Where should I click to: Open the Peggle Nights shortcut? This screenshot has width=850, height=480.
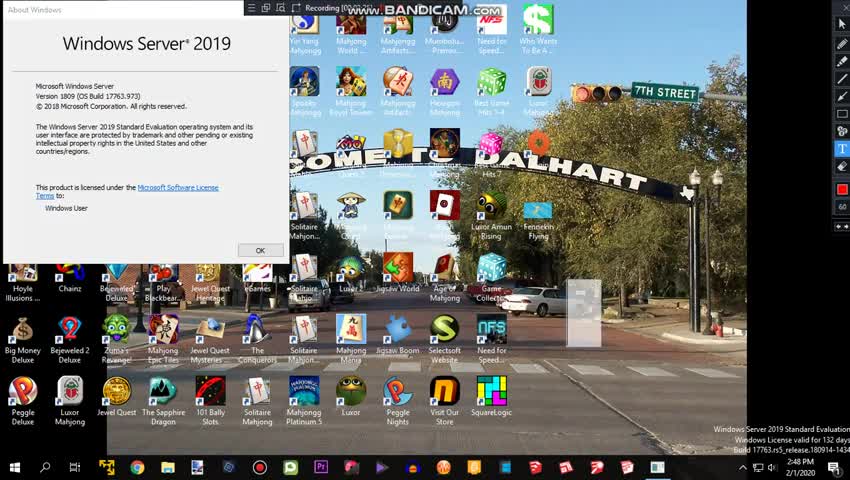(398, 402)
